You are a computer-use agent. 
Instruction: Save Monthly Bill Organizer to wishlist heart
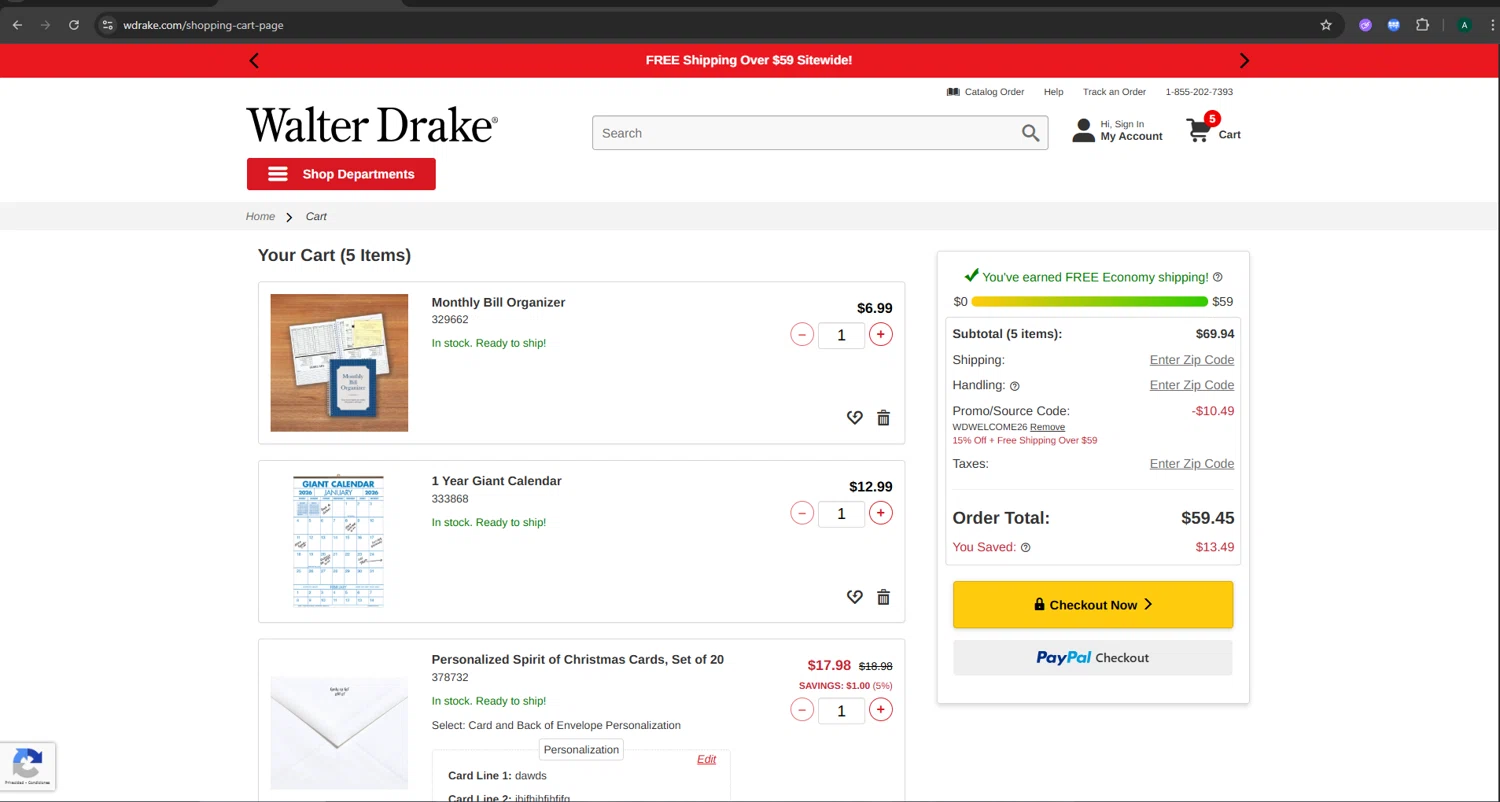pos(854,418)
